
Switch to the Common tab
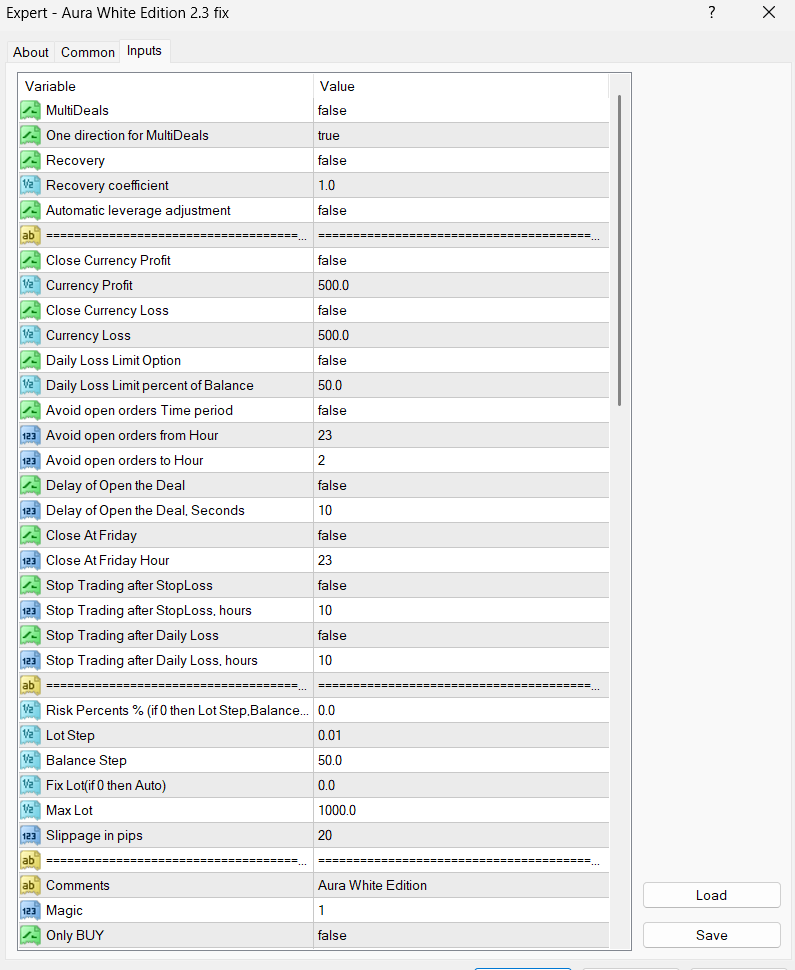(x=88, y=52)
